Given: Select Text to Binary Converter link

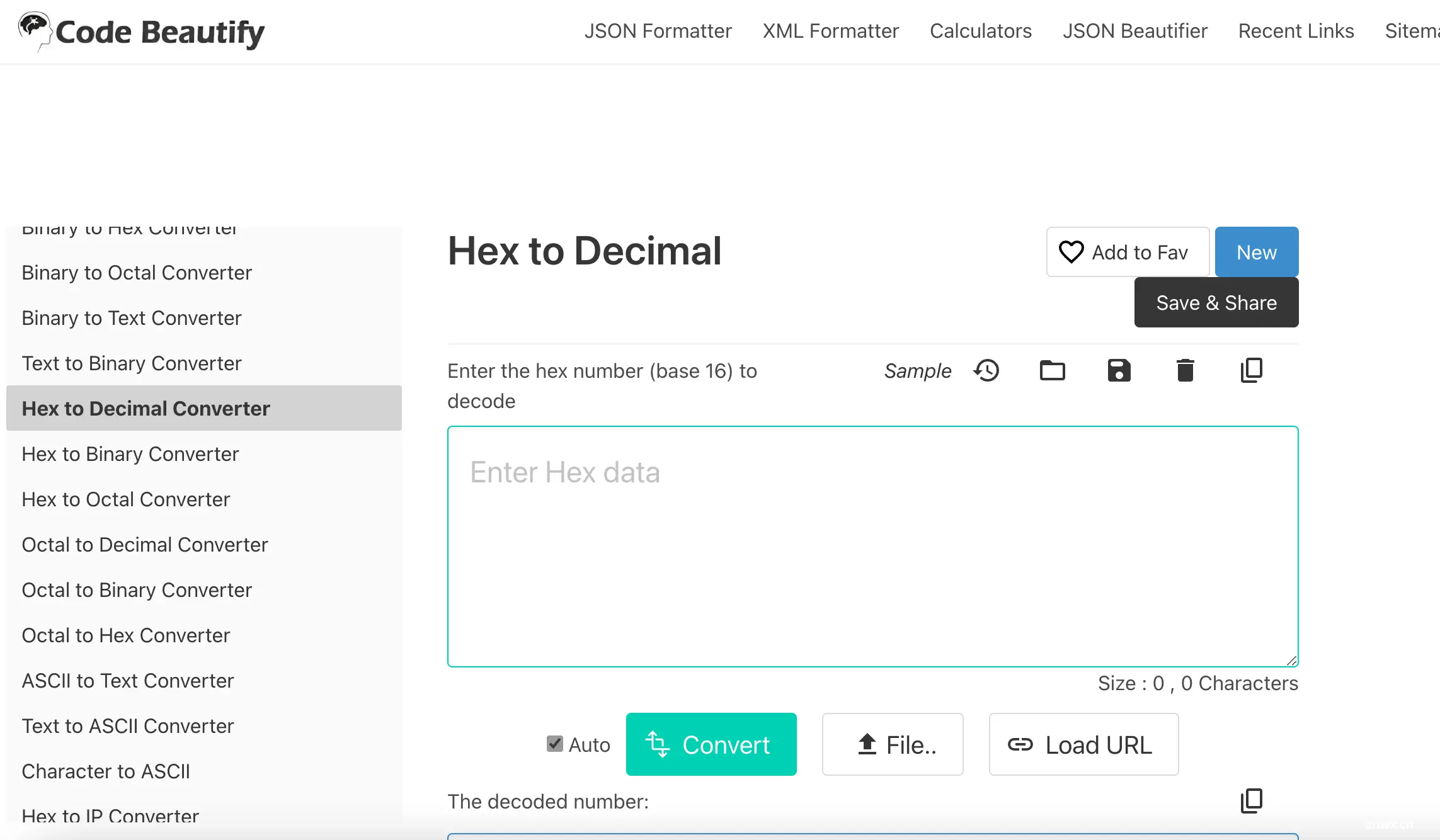Looking at the screenshot, I should click(132, 363).
